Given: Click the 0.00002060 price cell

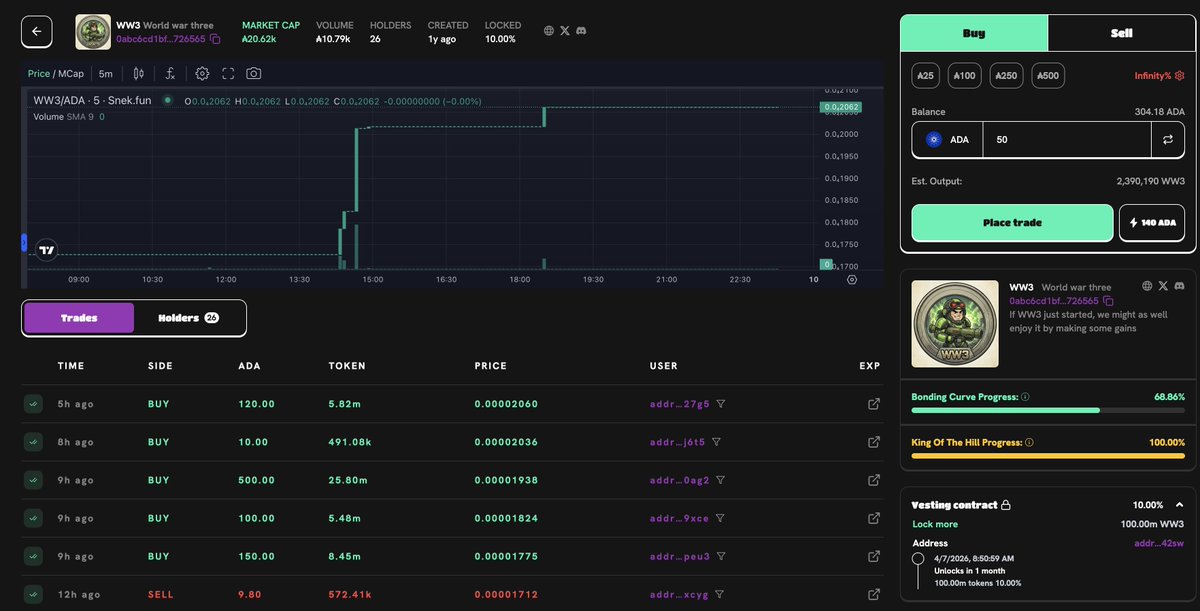Looking at the screenshot, I should (x=506, y=404).
